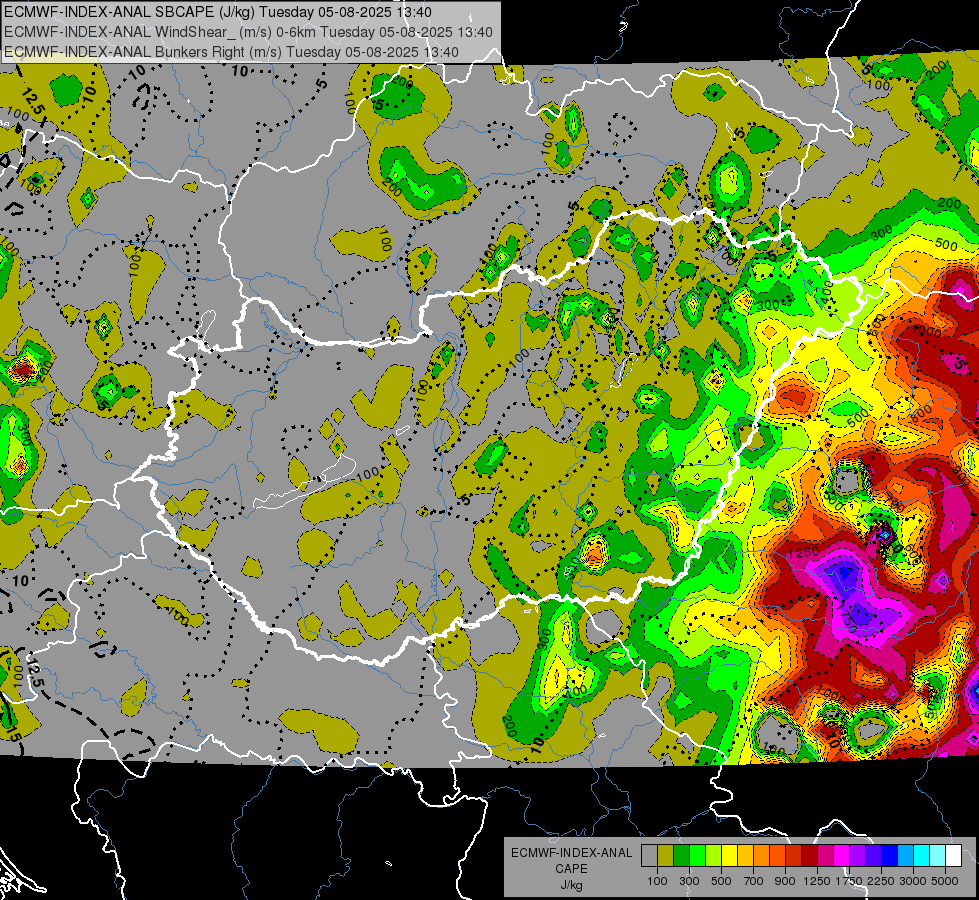The height and width of the screenshot is (900, 979).
Task: Click the olive swatch in CAPE legend
Action: coord(666,856)
